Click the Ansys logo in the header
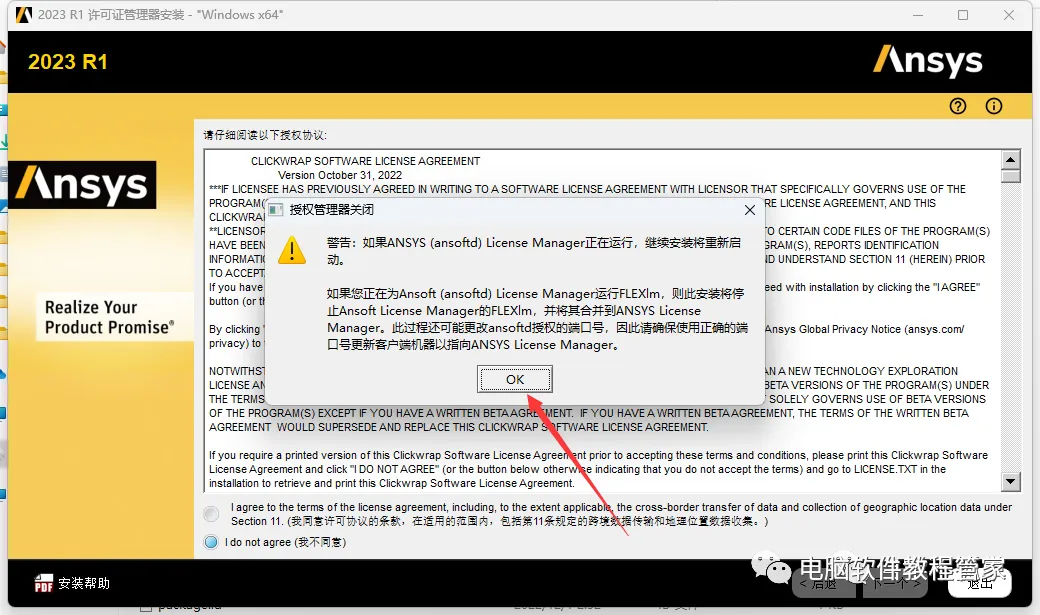The image size is (1040, 615). tap(927, 61)
